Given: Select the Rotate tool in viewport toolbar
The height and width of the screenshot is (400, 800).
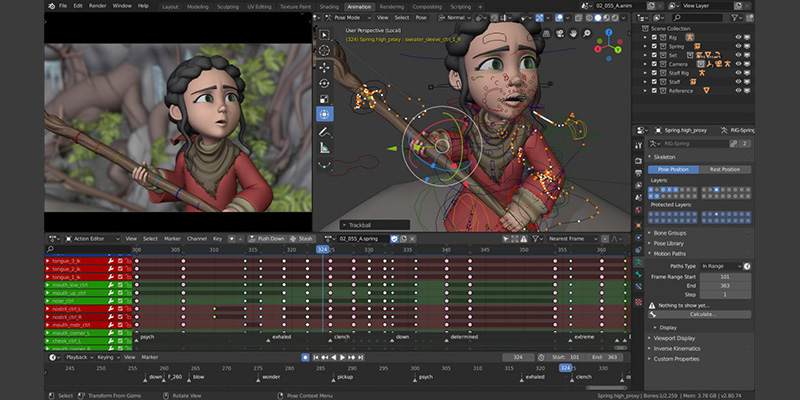Looking at the screenshot, I should [x=324, y=83].
